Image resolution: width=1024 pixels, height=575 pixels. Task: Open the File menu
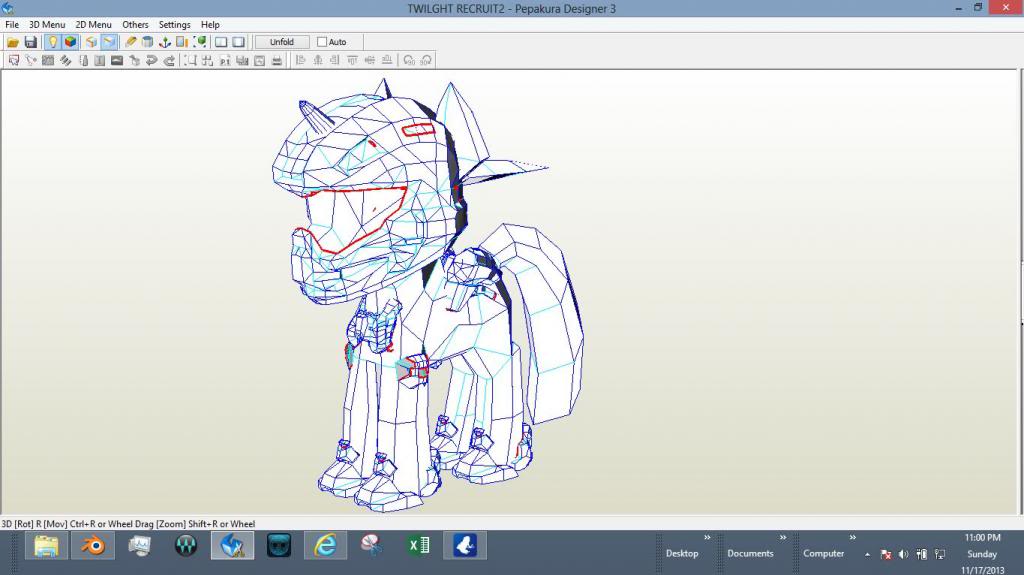pyautogui.click(x=12, y=24)
